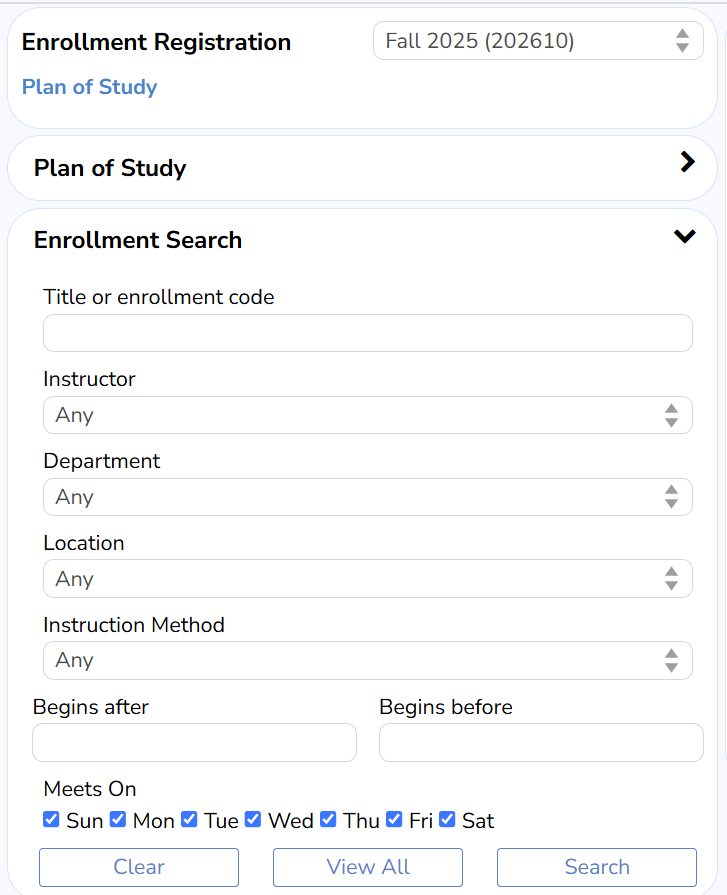The height and width of the screenshot is (895, 727).
Task: Collapse the Enrollment Search section chevron
Action: [x=685, y=237]
